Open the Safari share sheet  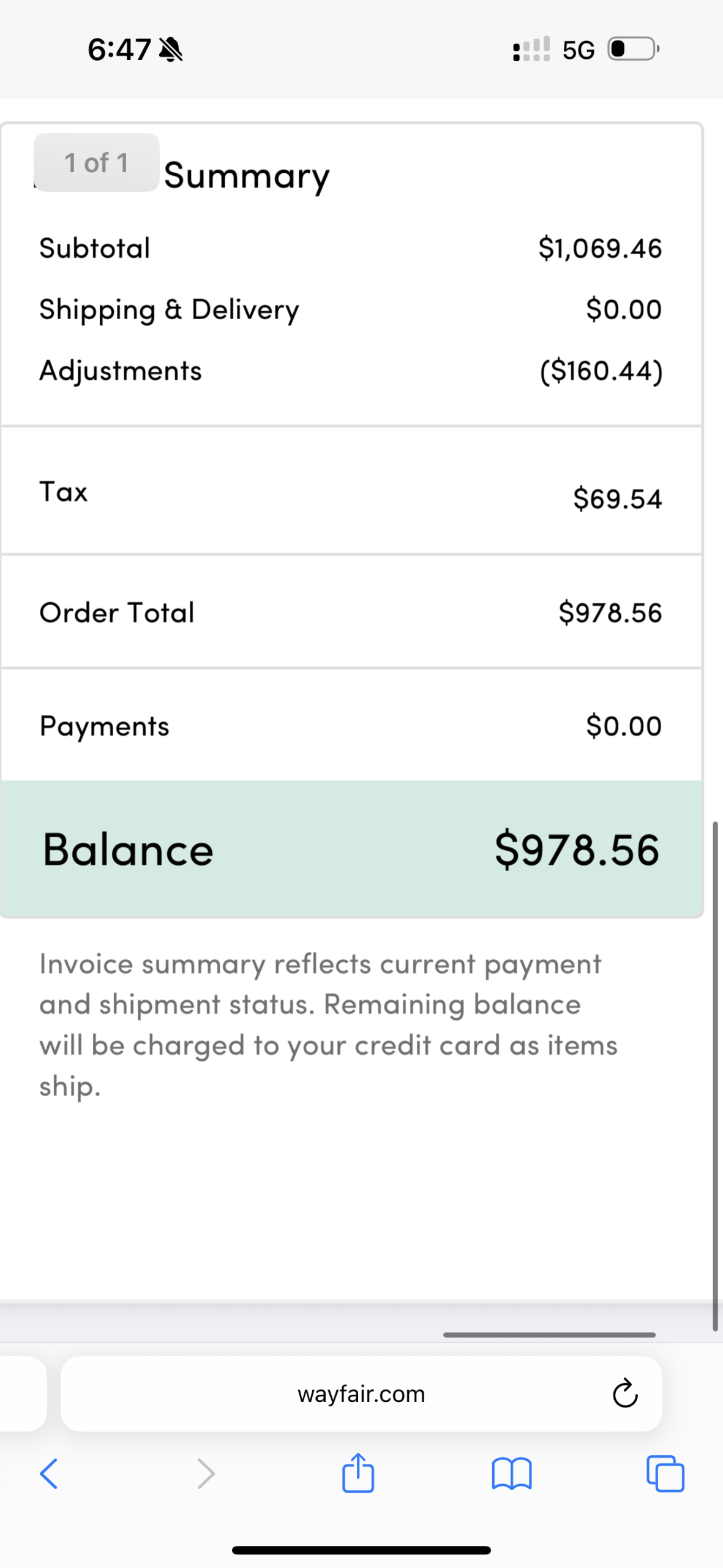358,1472
